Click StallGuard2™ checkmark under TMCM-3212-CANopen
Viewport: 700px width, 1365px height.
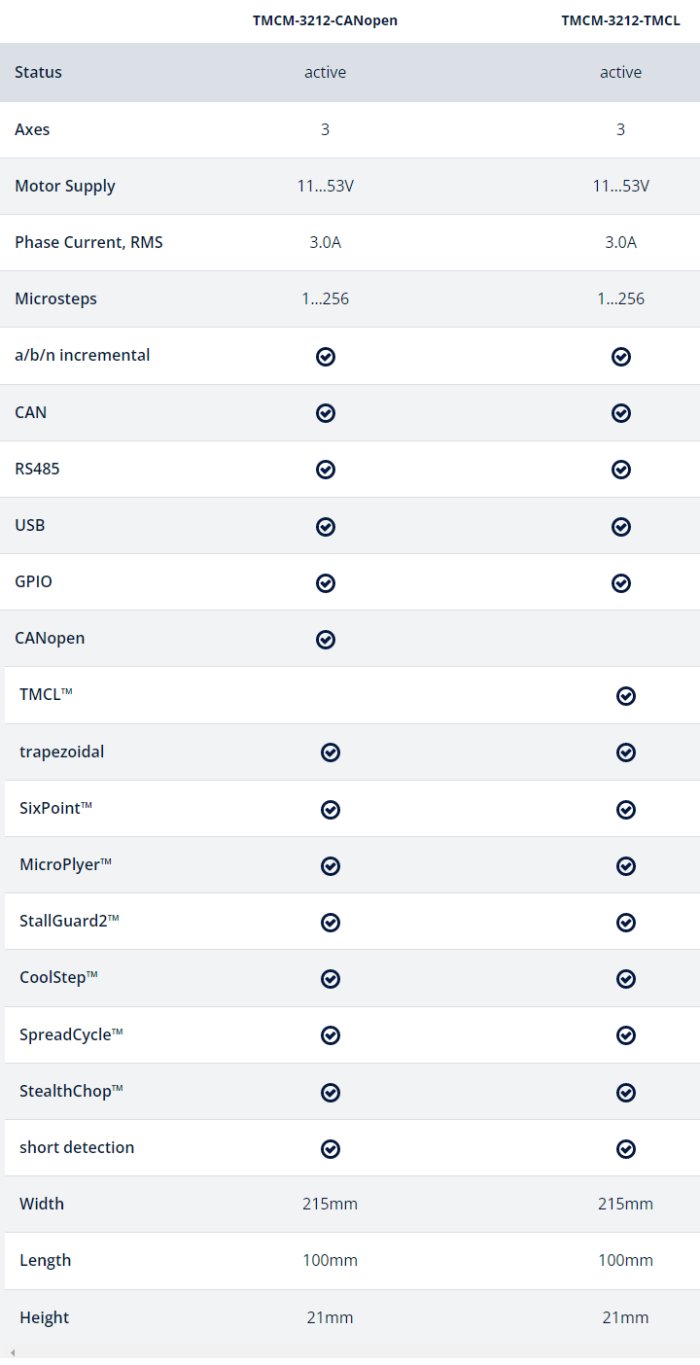pos(330,922)
